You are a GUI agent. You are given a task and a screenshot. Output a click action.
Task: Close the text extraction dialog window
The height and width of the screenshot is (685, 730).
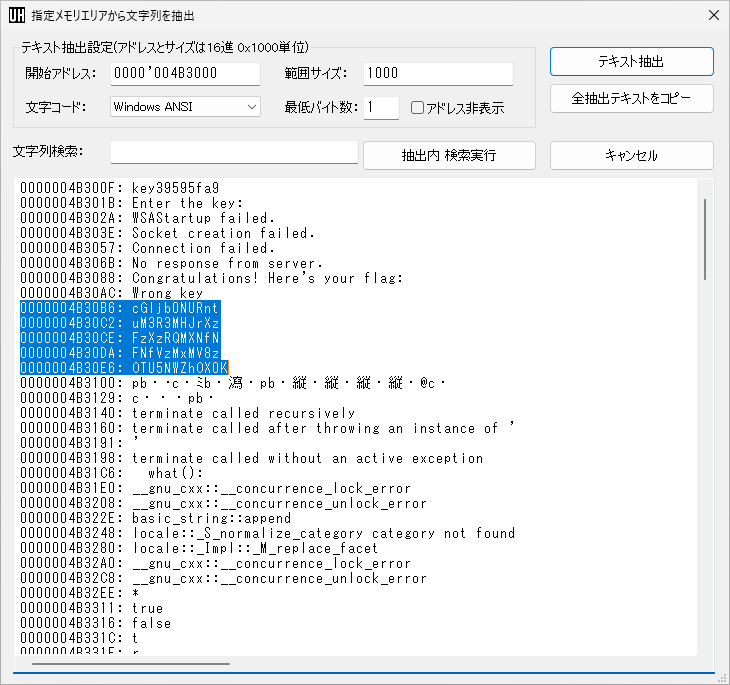click(x=713, y=16)
